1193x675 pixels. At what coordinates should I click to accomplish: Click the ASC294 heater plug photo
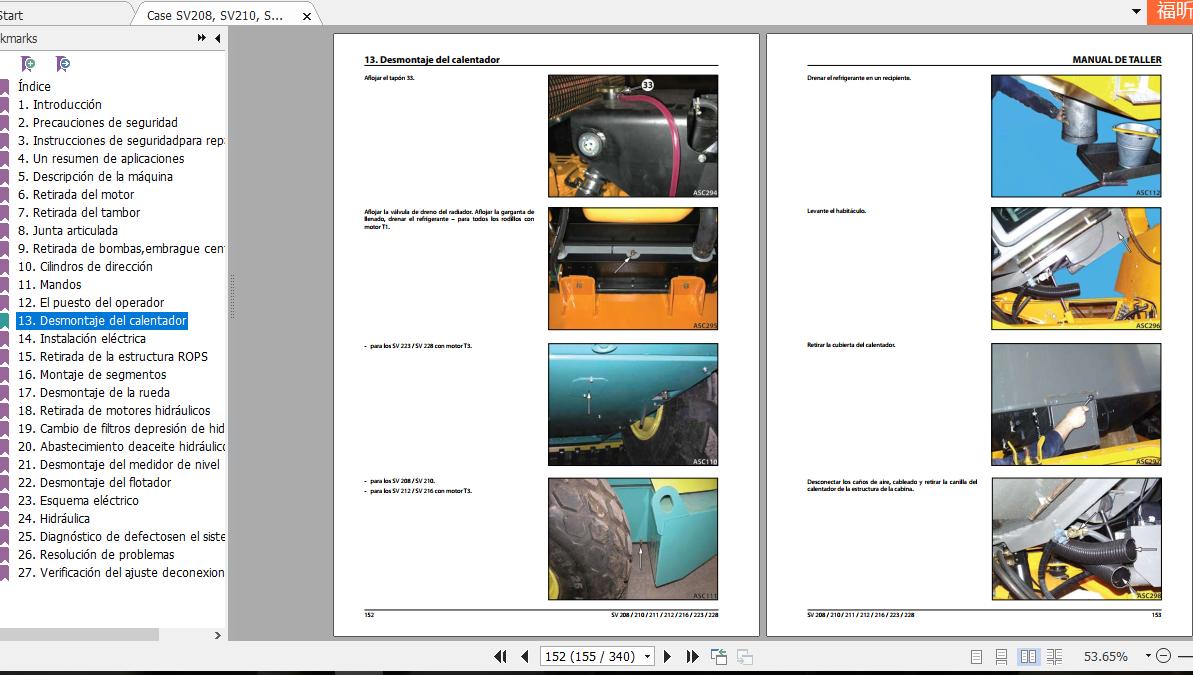632,135
